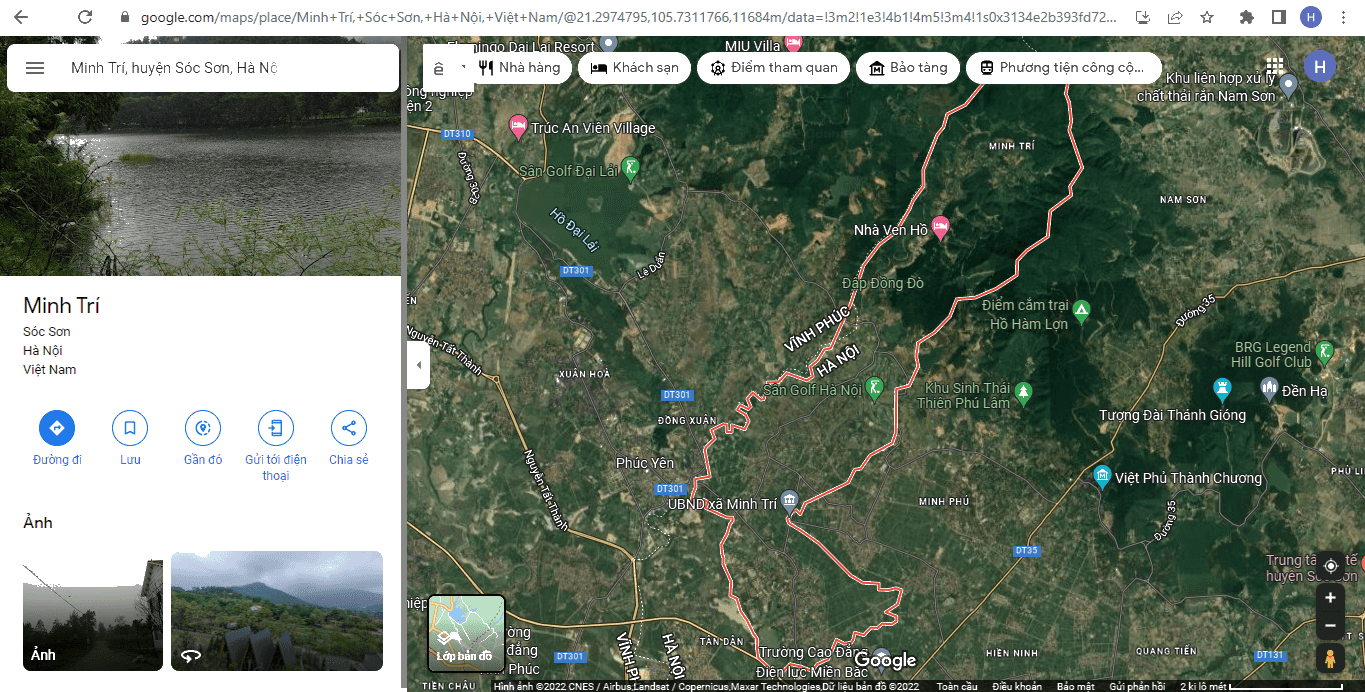Click the Sân Golf Hà Nội marker
The width and height of the screenshot is (1365, 692).
coord(875,387)
